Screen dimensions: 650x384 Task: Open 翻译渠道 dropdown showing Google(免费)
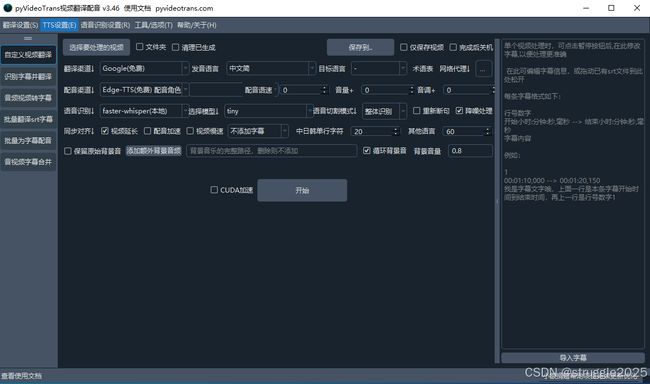tap(144, 68)
